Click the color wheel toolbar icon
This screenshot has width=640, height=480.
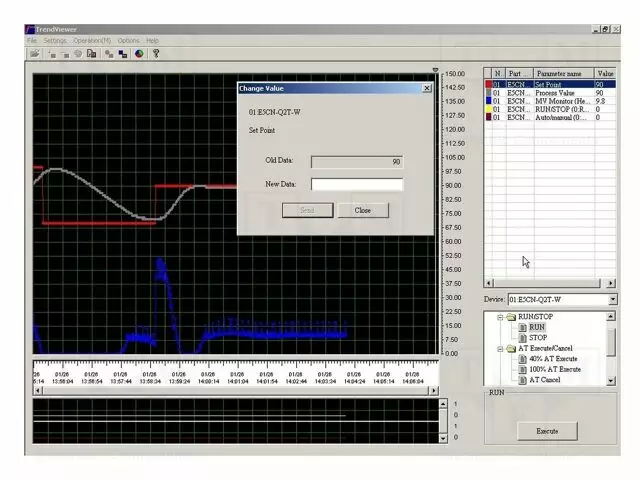point(139,53)
